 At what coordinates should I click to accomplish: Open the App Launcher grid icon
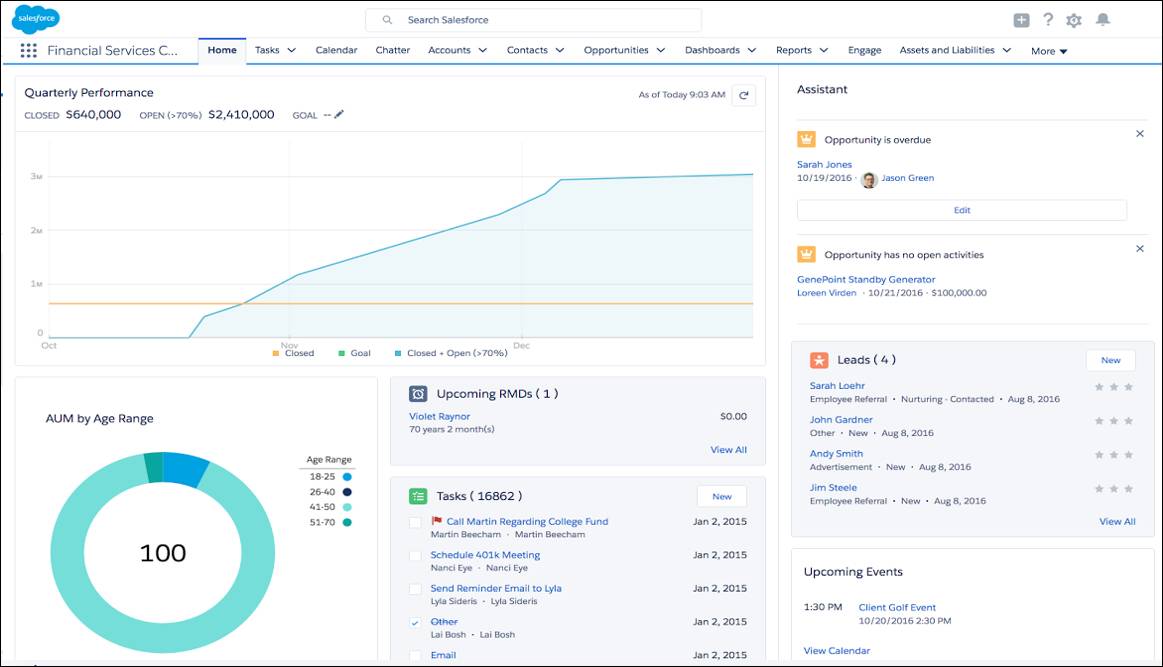point(28,50)
